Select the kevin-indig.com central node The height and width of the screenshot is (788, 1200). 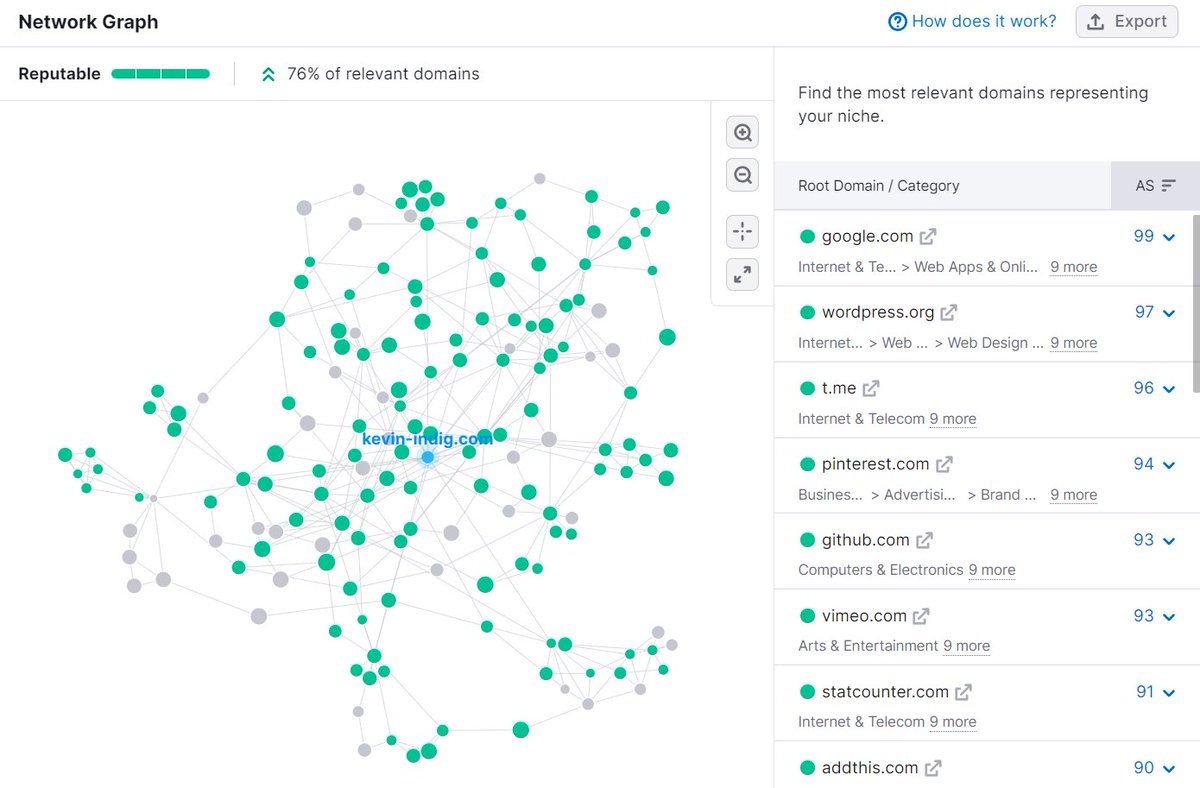428,456
